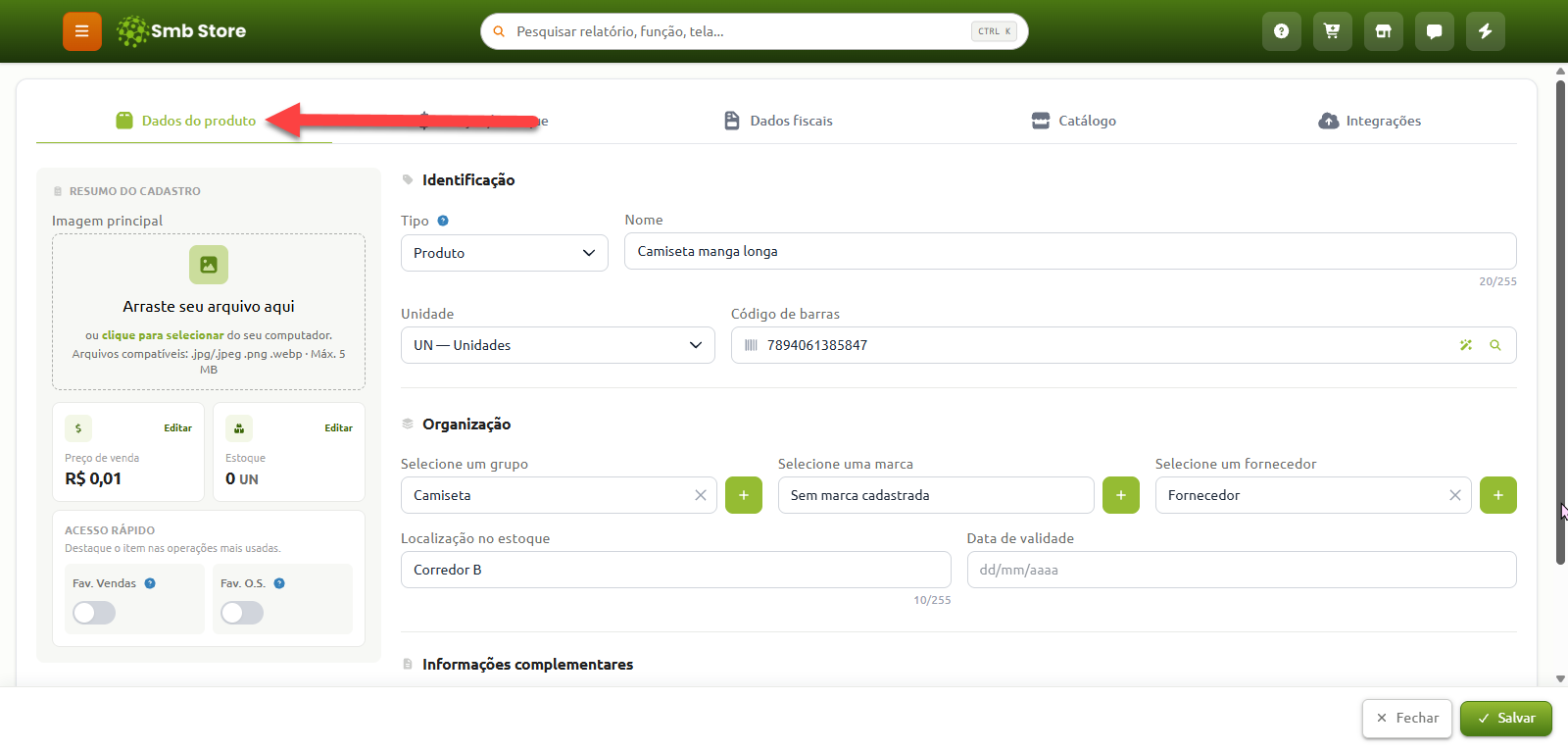1568x750 pixels.
Task: Add a new marca with plus button
Action: click(x=1121, y=495)
